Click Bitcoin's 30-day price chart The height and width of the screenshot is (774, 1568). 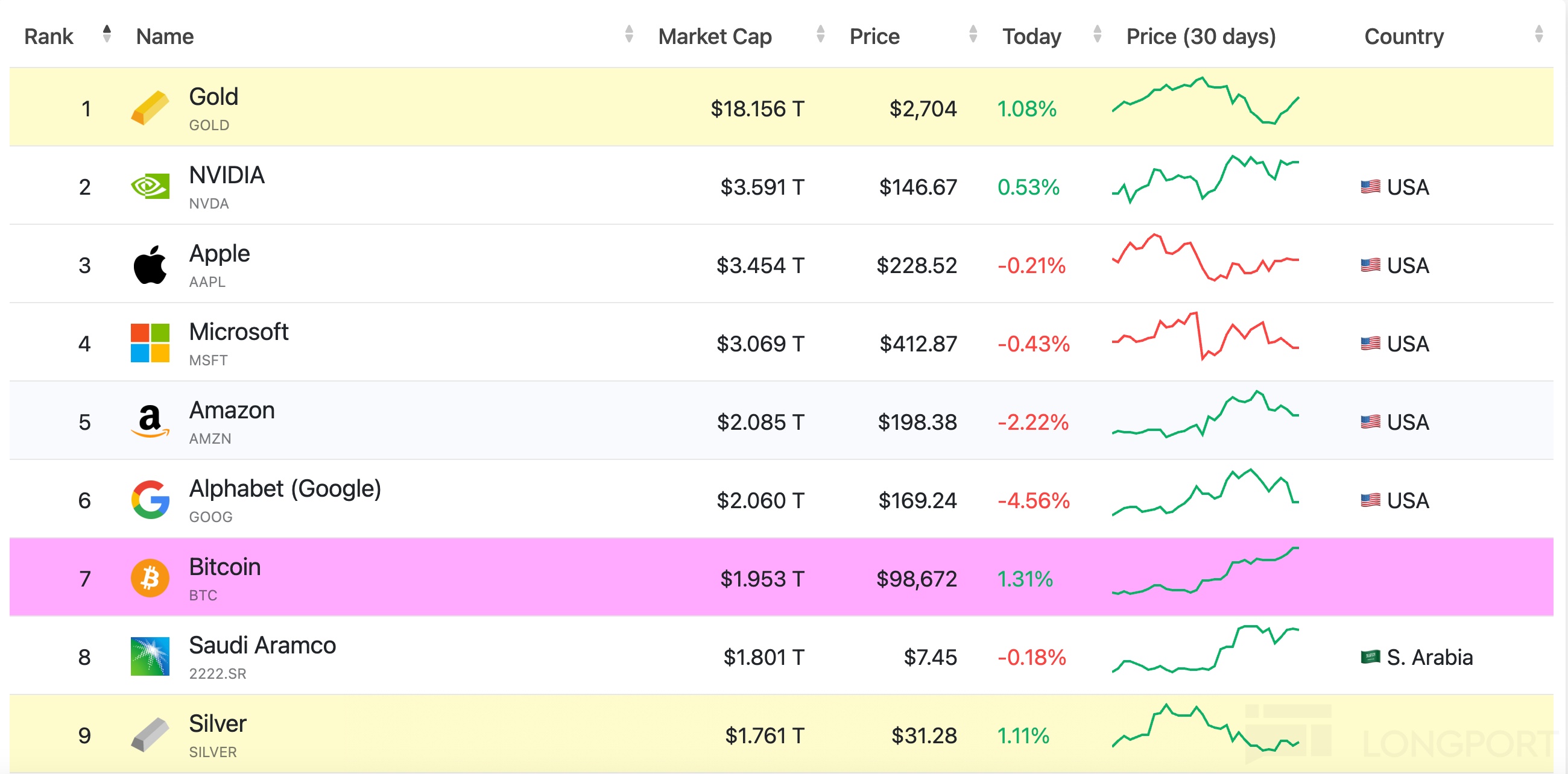1204,572
